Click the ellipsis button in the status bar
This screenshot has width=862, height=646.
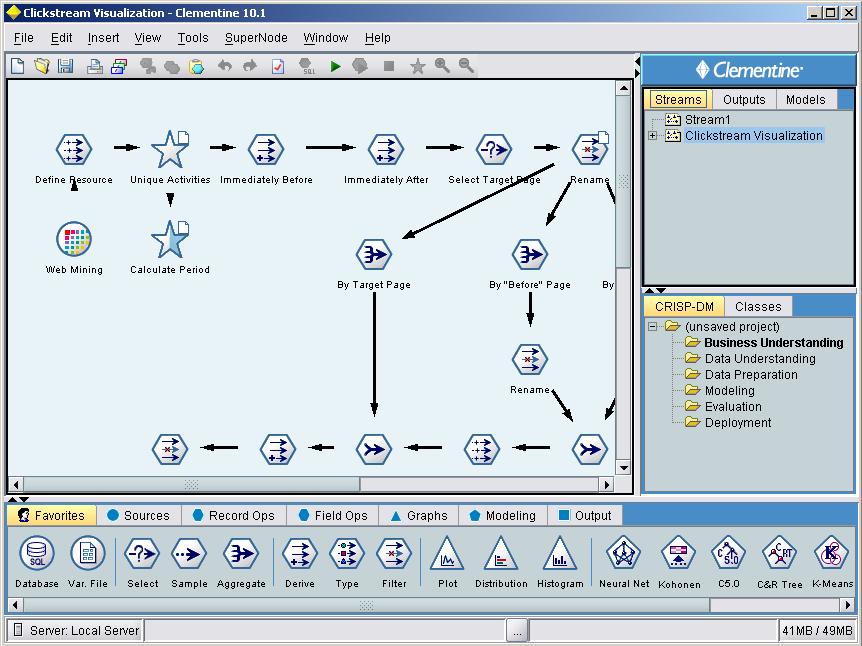tap(517, 630)
